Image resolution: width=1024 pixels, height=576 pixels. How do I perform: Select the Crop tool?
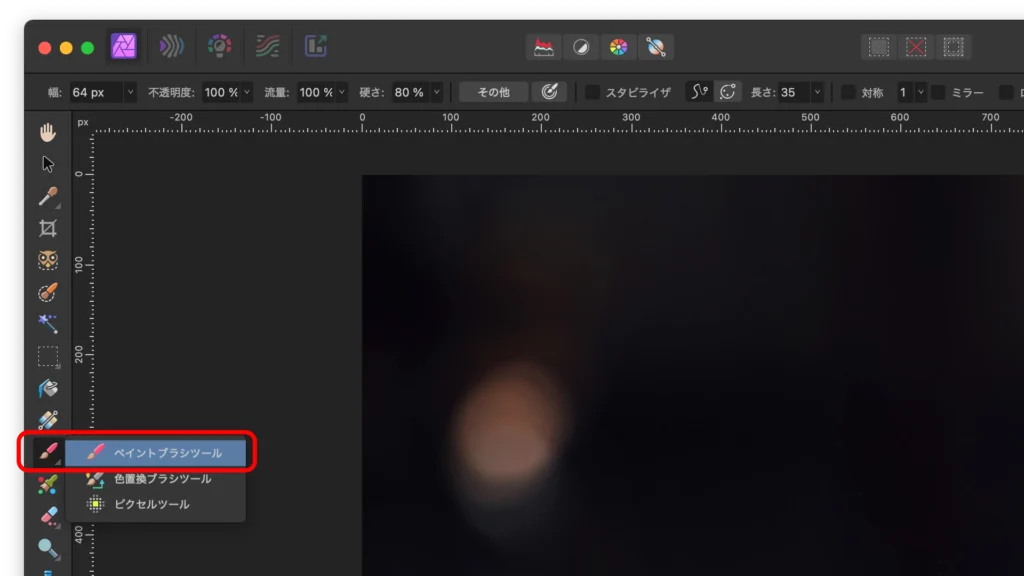point(48,228)
